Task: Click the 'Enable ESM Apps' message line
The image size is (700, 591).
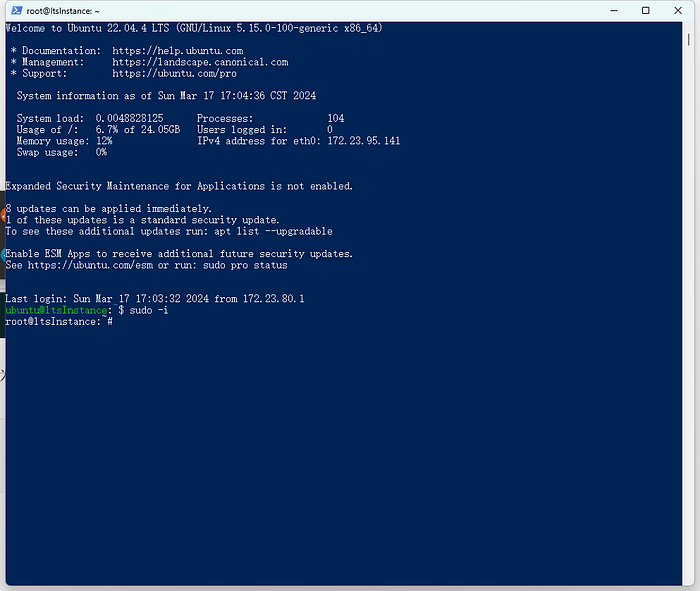Action: point(179,254)
